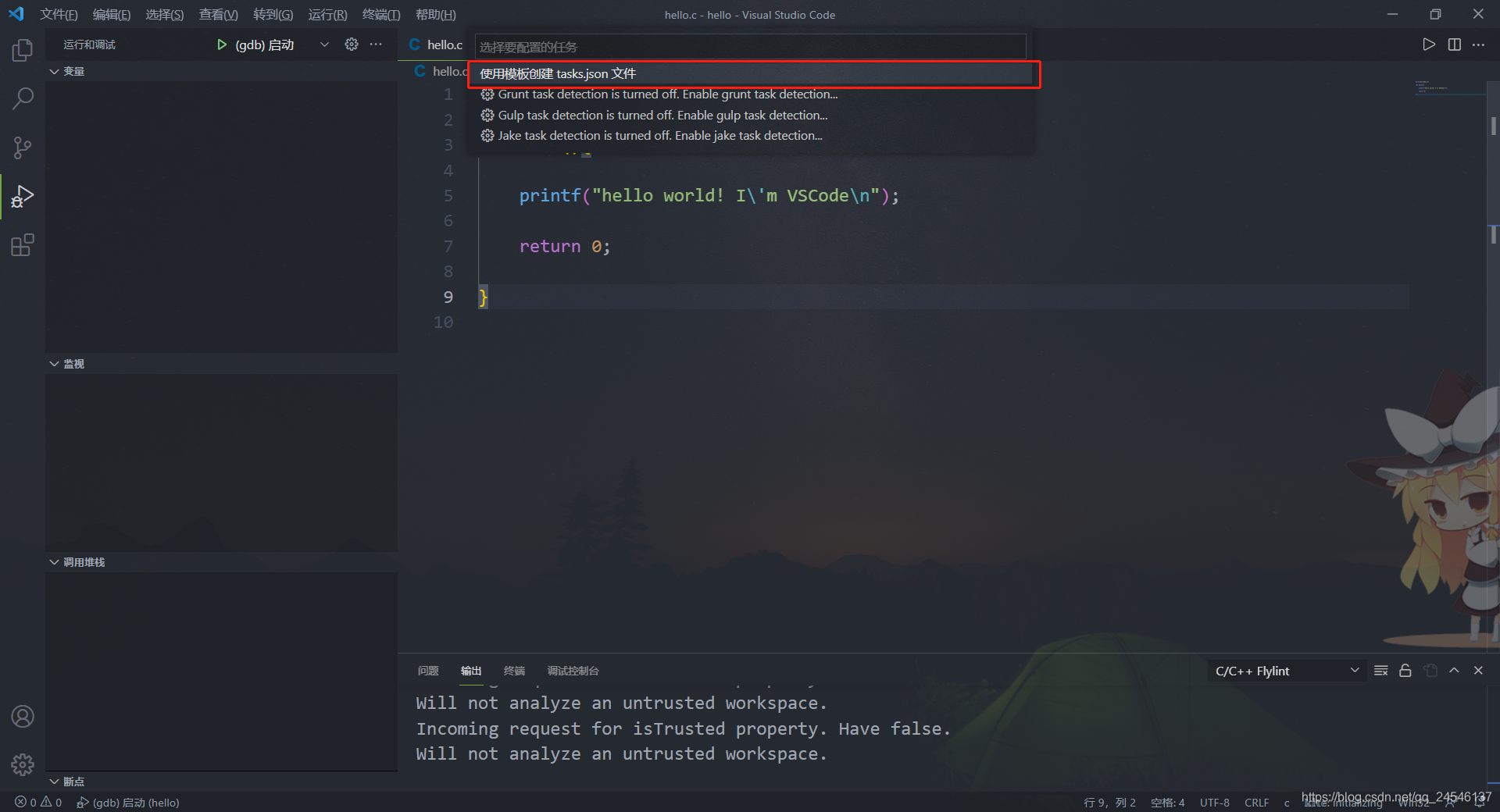Screen dimensions: 1500x812
Task: Open the Extensions view
Action: 23,245
